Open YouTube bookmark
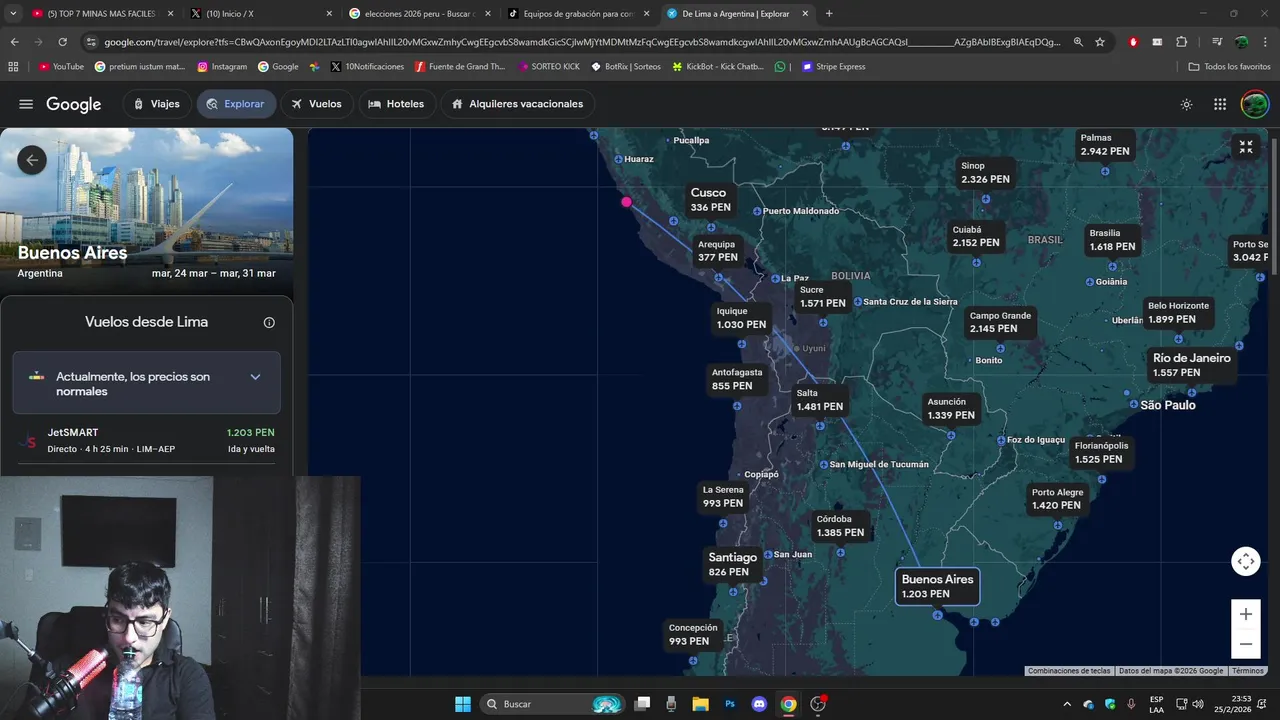 (x=61, y=67)
